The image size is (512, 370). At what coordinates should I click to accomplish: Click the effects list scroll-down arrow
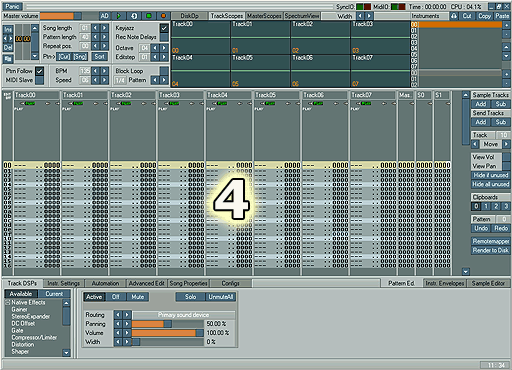coord(66,353)
